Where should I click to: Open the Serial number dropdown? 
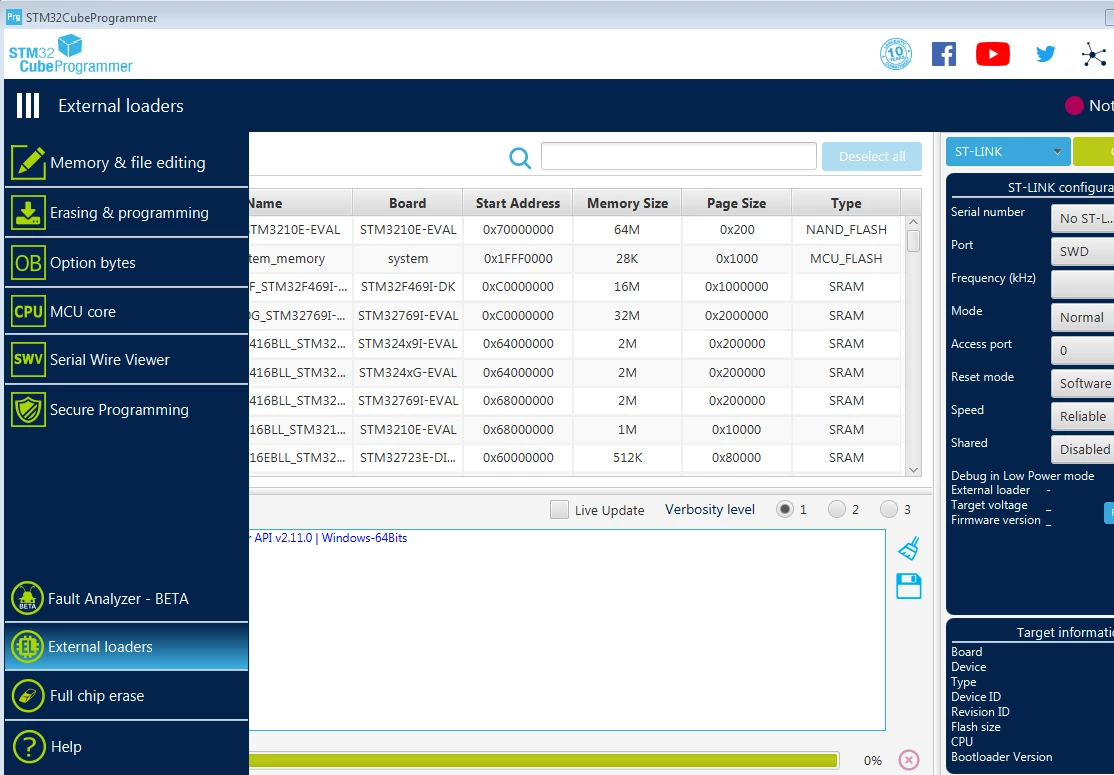click(1082, 218)
